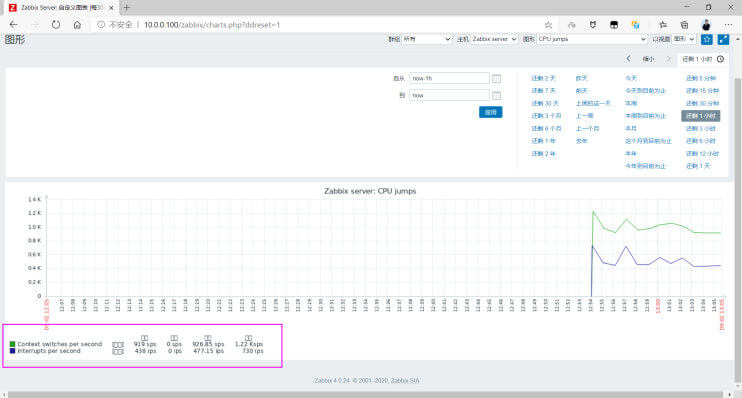
Task: Click the dark square extension icon in toolbar
Action: (614, 25)
